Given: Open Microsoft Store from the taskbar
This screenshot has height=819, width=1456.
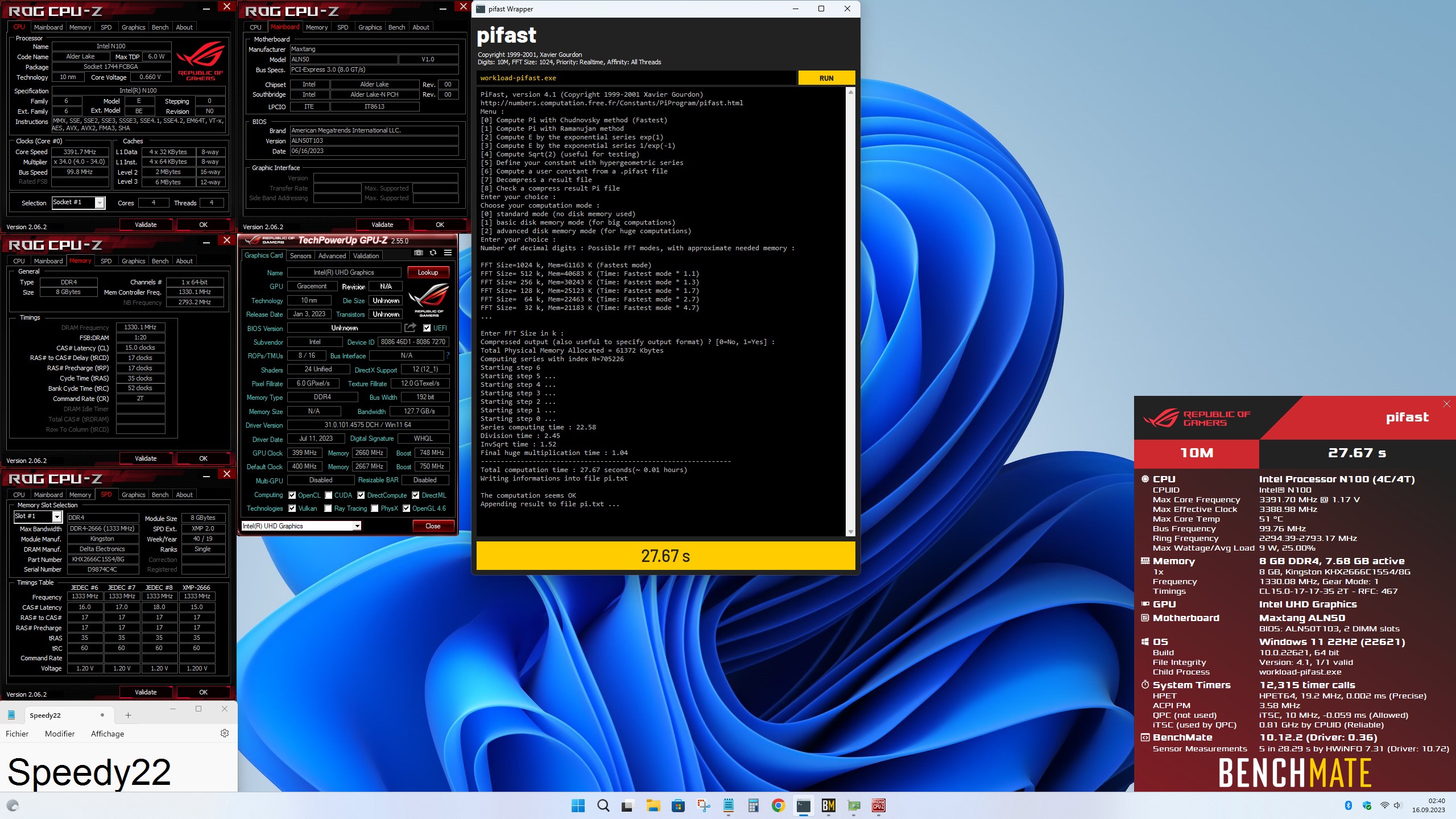Looking at the screenshot, I should tap(677, 805).
